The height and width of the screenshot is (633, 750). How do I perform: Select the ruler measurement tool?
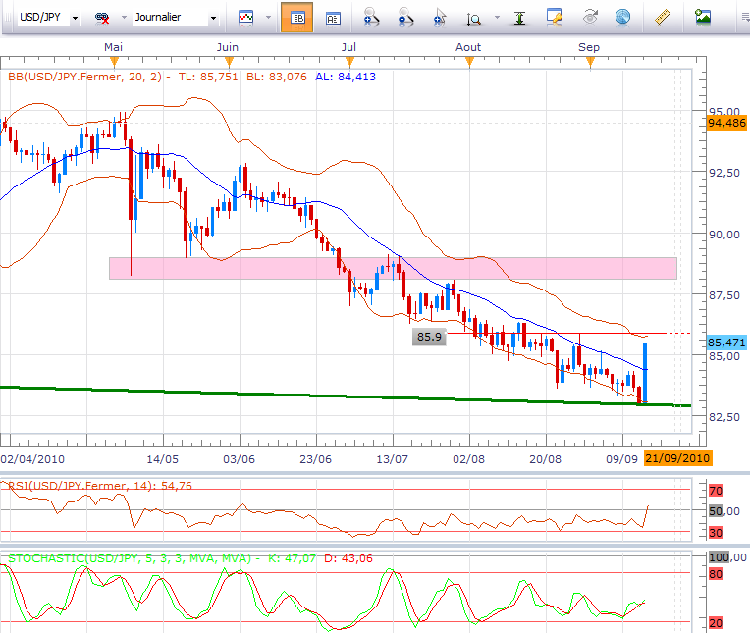(661, 17)
